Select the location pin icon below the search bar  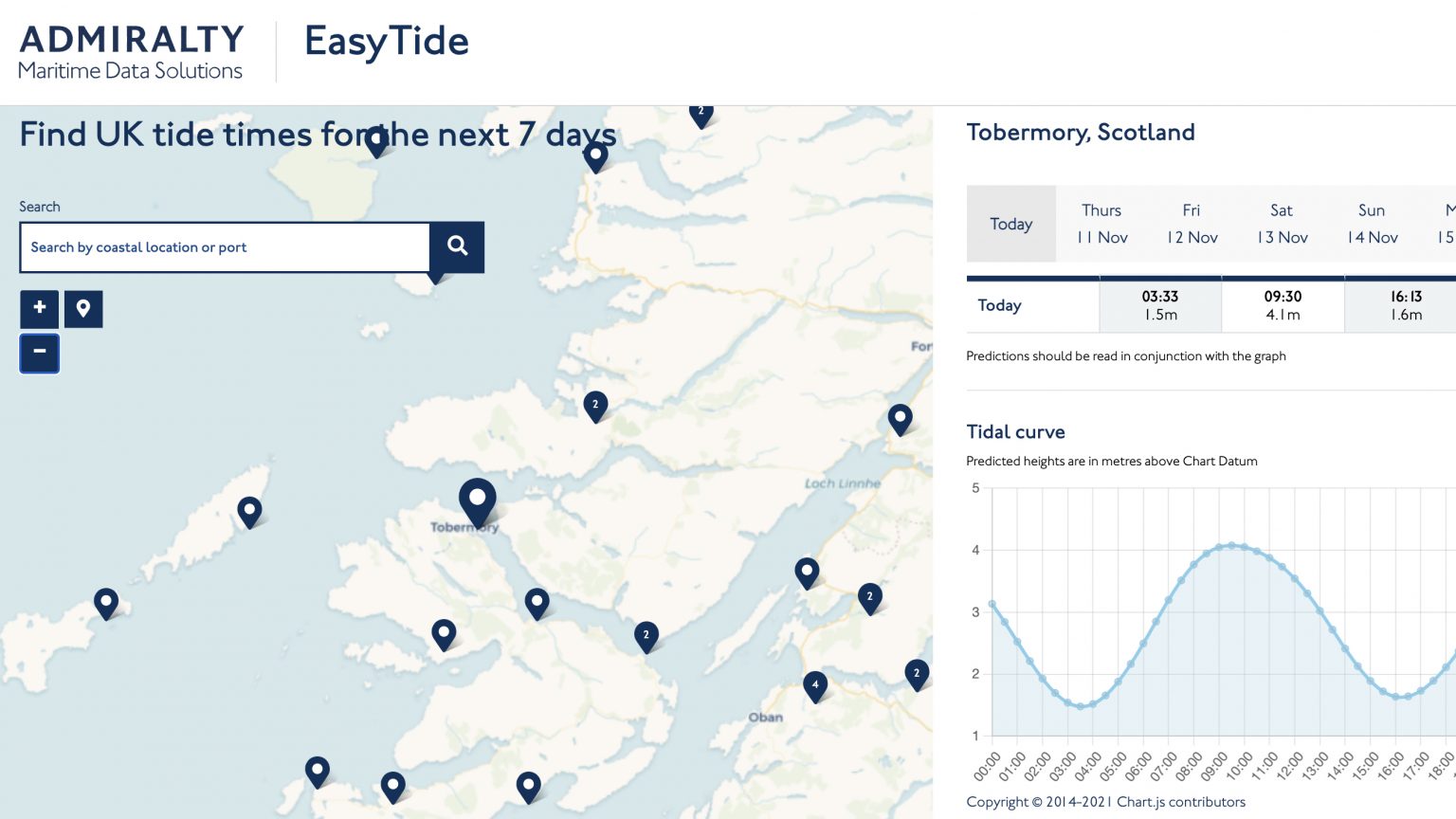pyautogui.click(x=83, y=308)
